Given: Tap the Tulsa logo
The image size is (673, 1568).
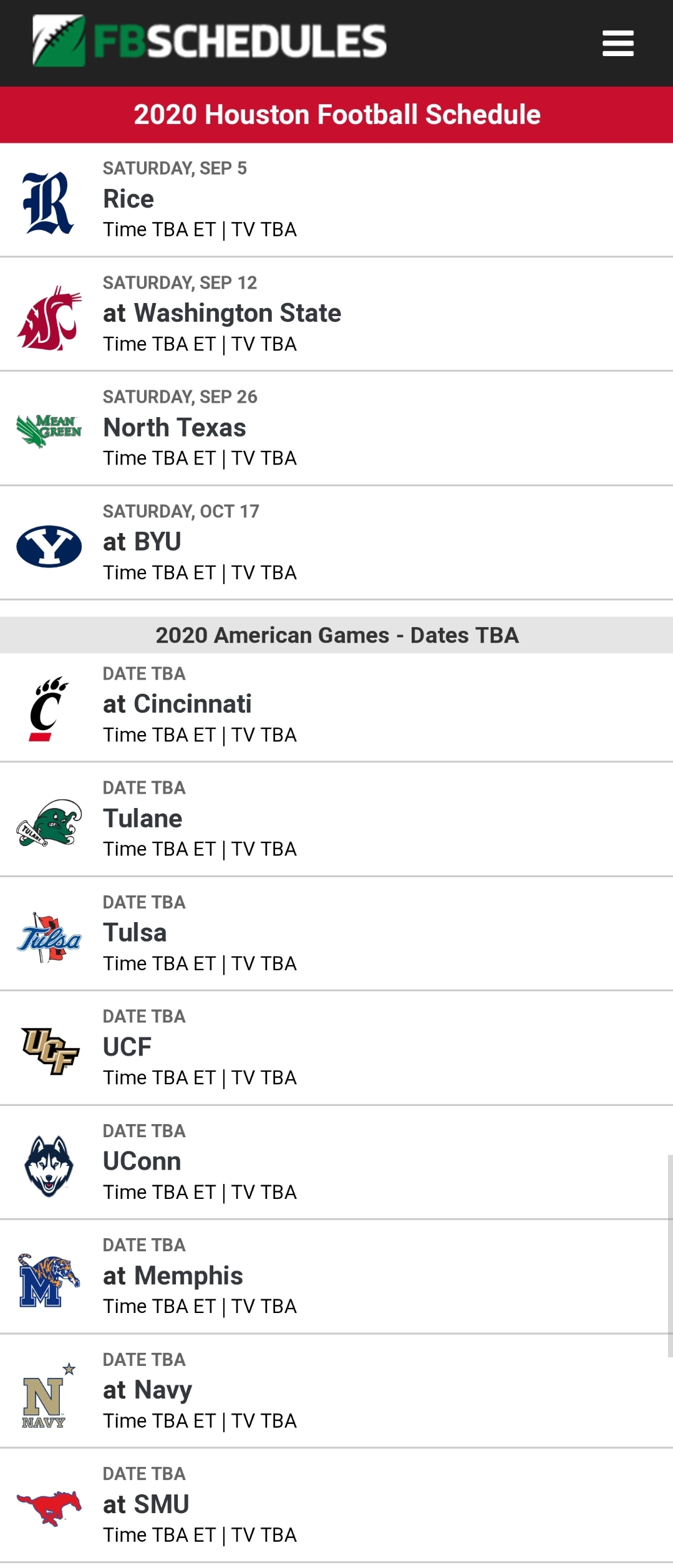Looking at the screenshot, I should 49,937.
